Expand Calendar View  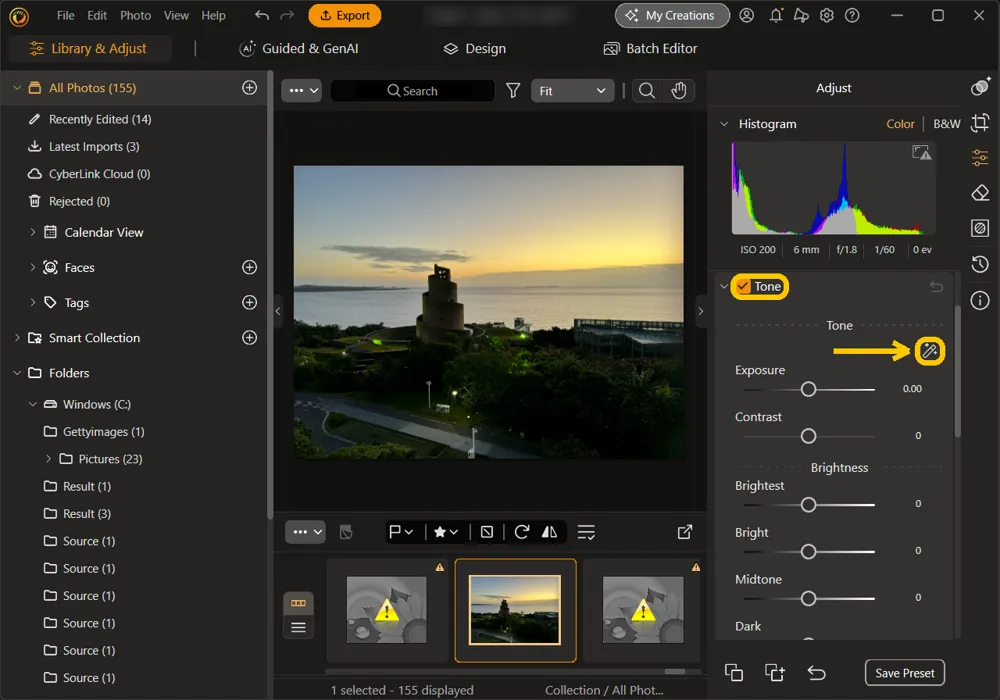point(33,232)
